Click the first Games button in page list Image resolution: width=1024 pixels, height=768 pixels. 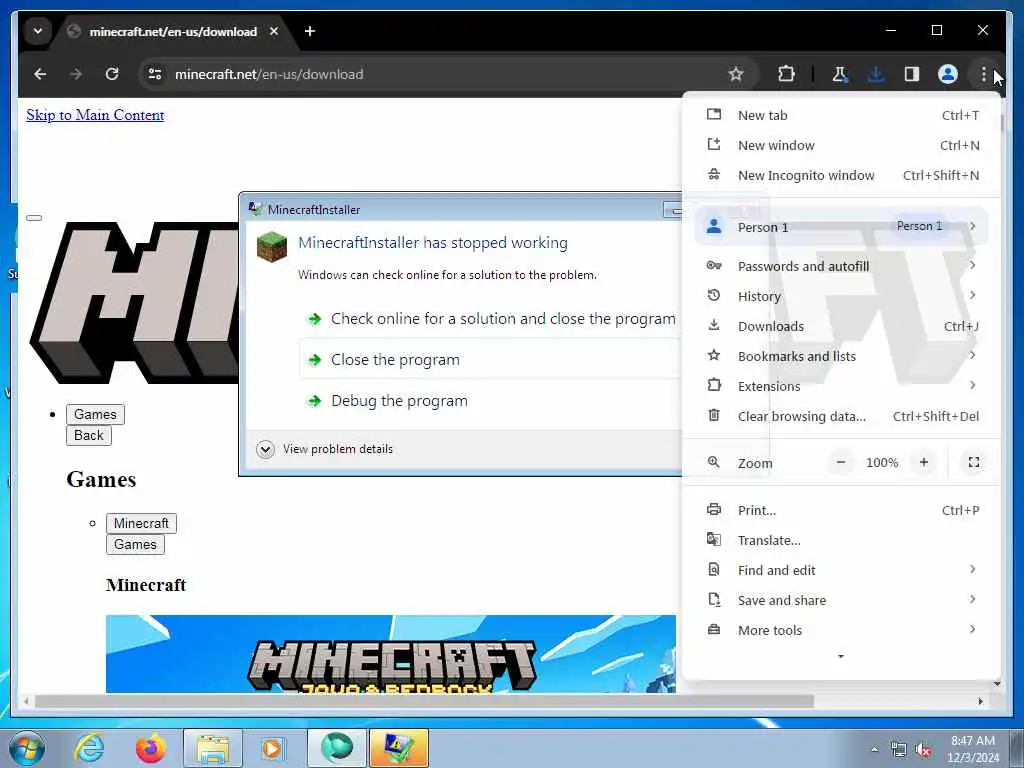(95, 415)
